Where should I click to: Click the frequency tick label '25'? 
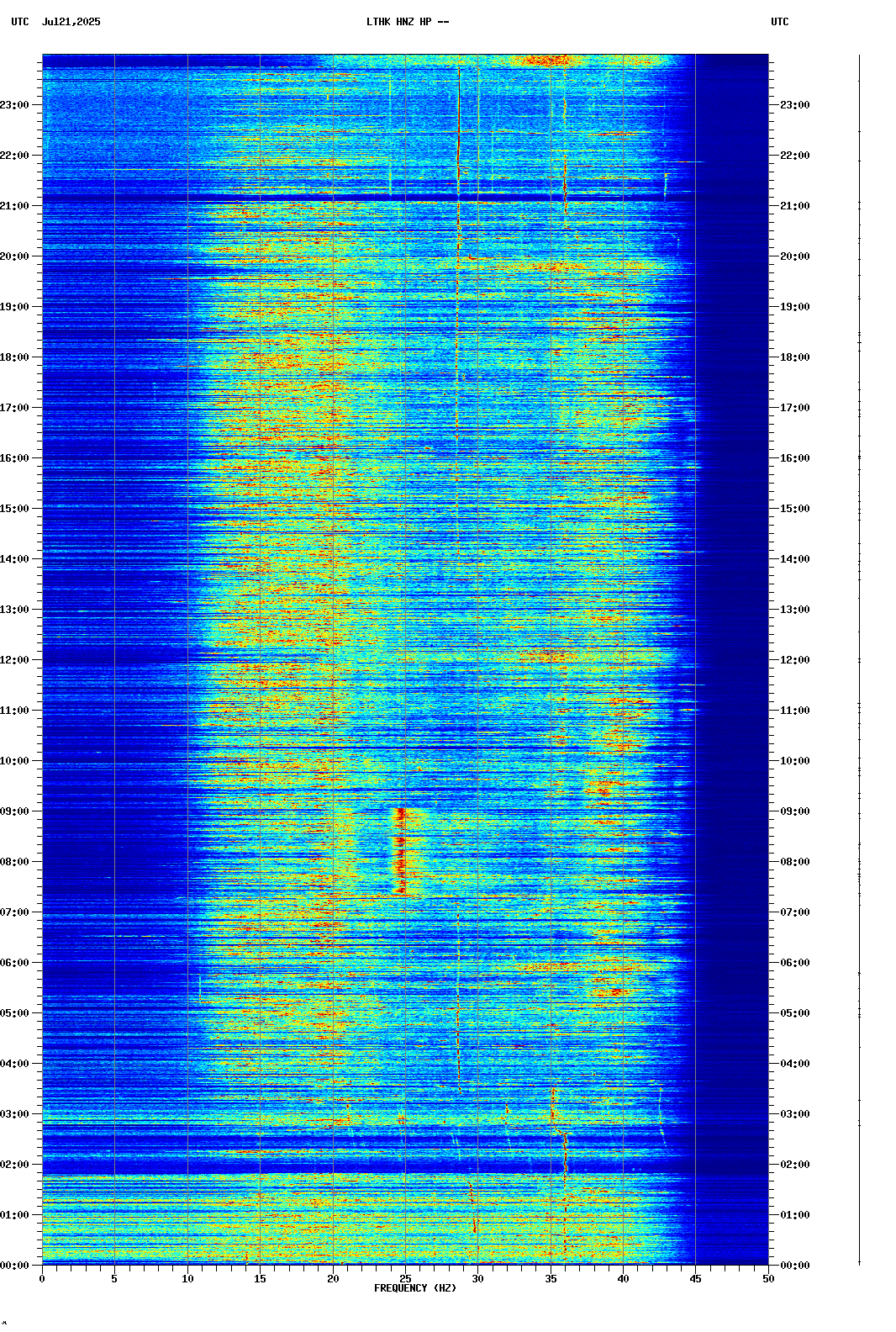point(405,1279)
